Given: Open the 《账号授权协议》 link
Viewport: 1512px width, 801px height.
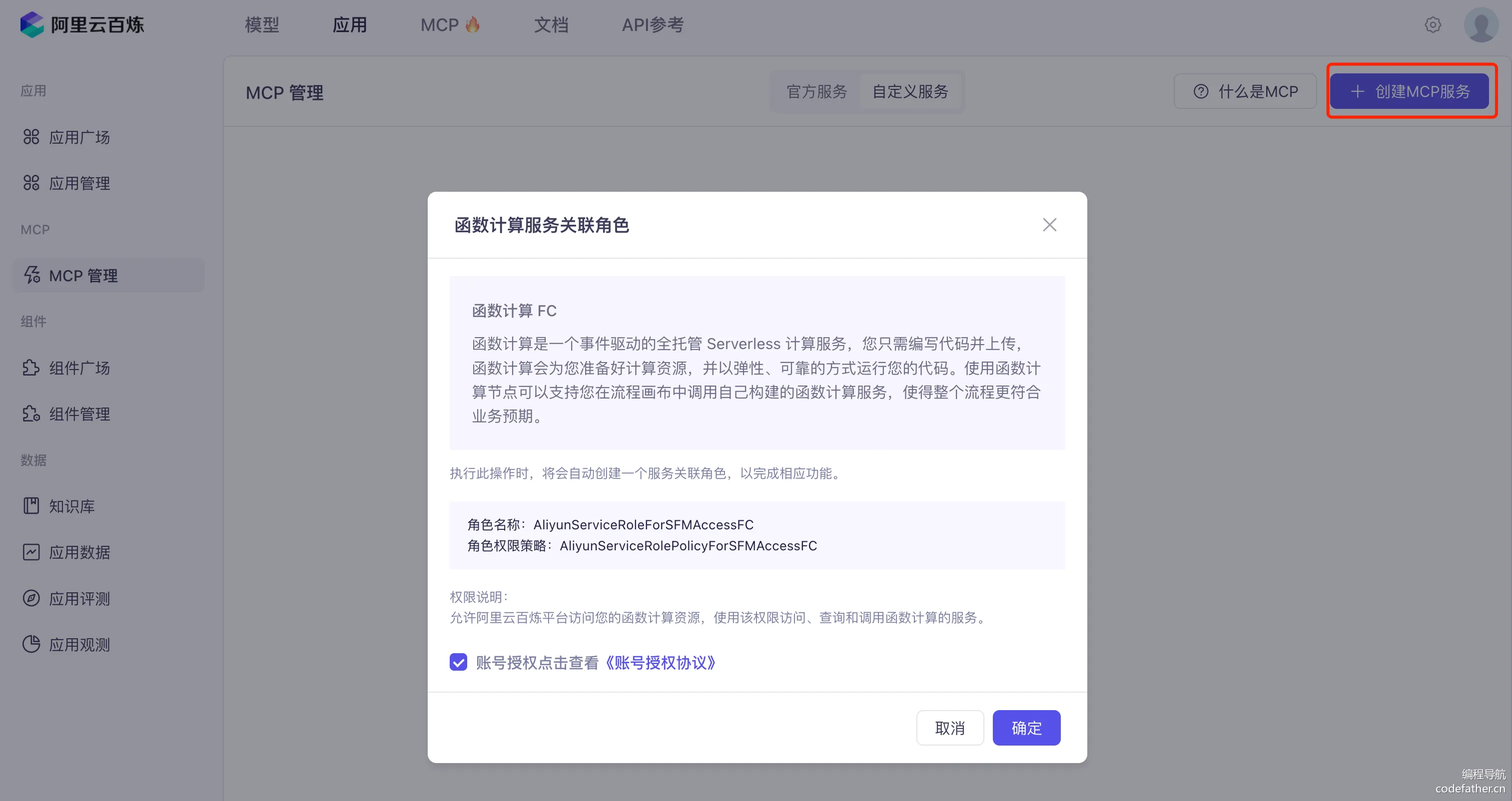Looking at the screenshot, I should point(660,663).
